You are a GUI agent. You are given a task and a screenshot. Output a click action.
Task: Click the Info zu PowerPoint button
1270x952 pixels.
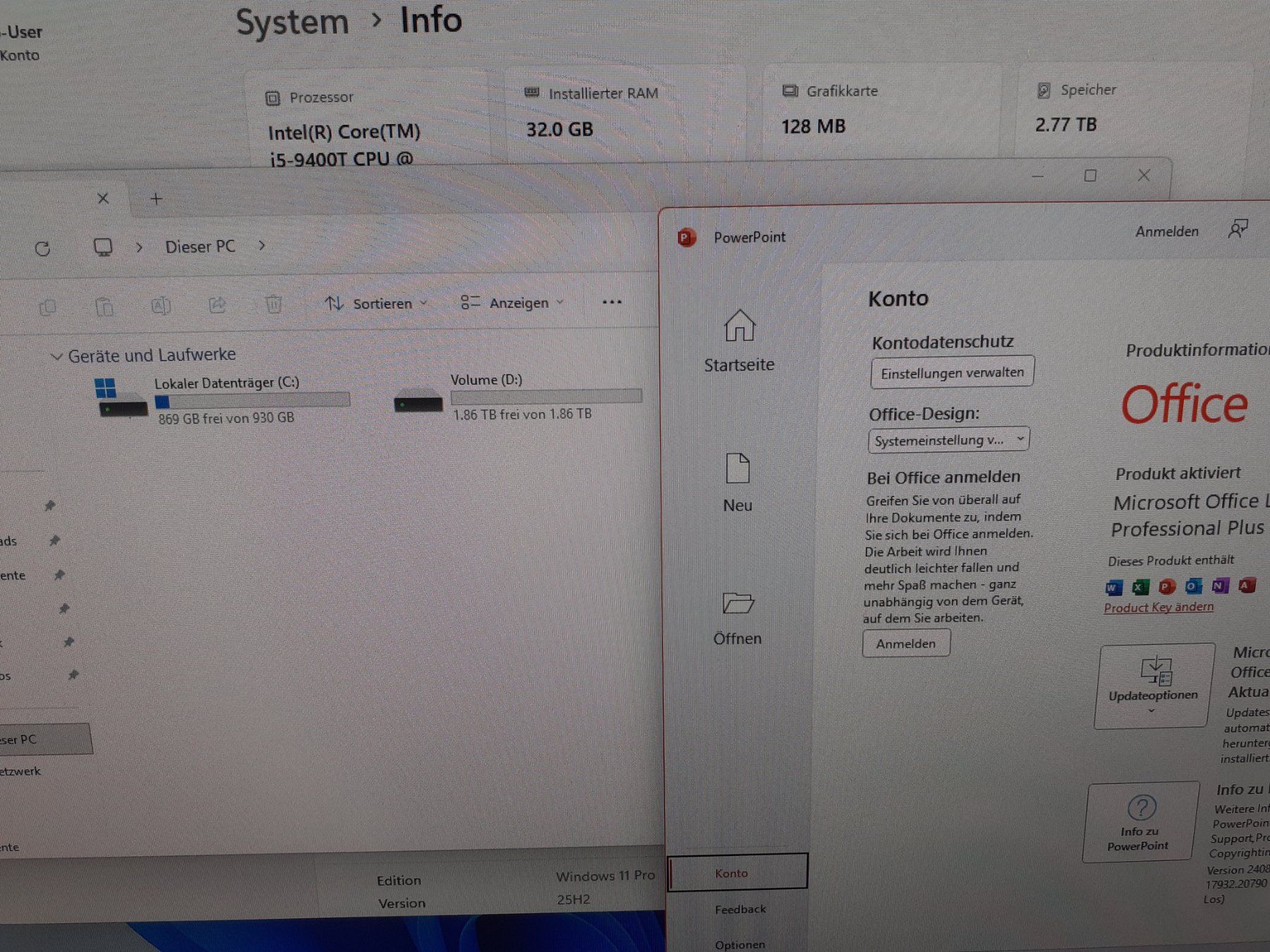1139,822
